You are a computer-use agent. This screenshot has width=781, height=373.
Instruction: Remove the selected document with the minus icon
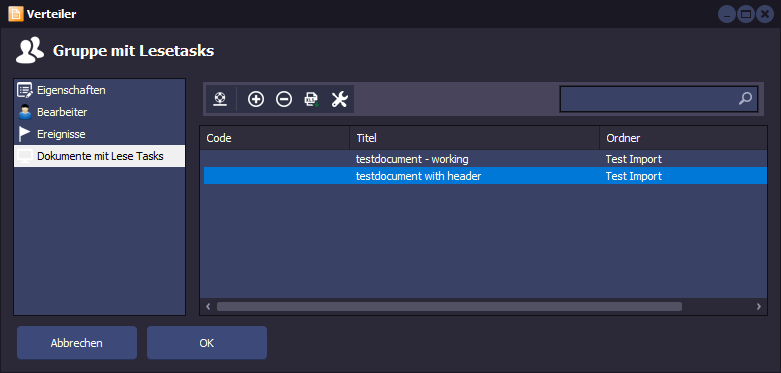click(284, 99)
